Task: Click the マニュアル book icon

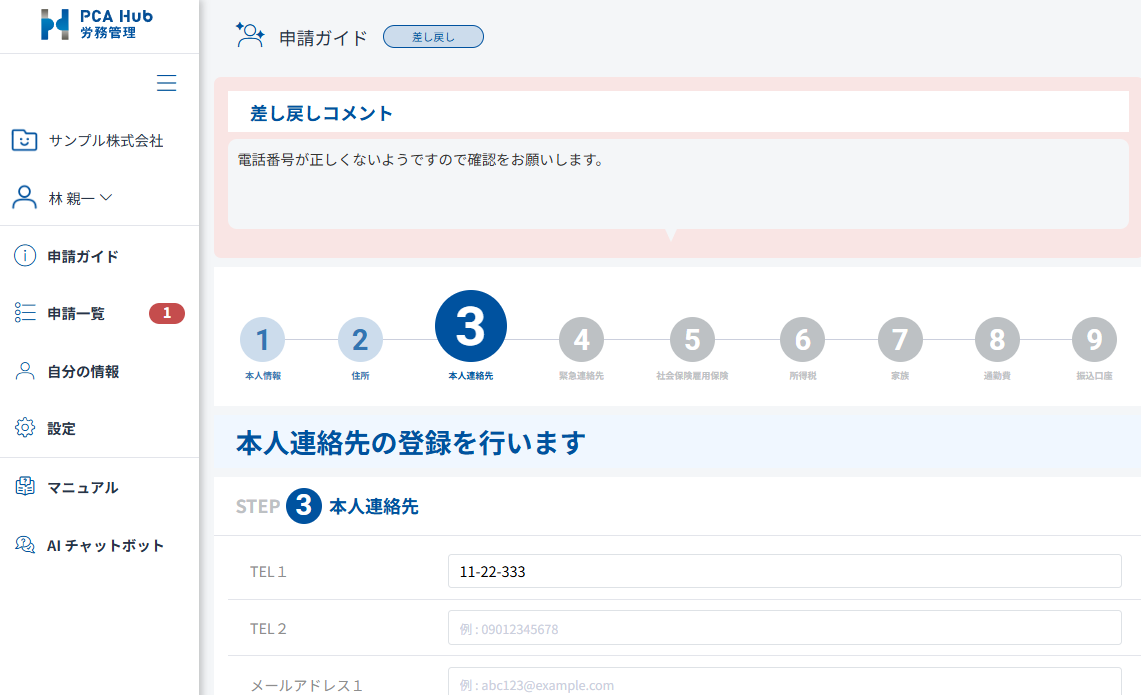Action: (25, 487)
